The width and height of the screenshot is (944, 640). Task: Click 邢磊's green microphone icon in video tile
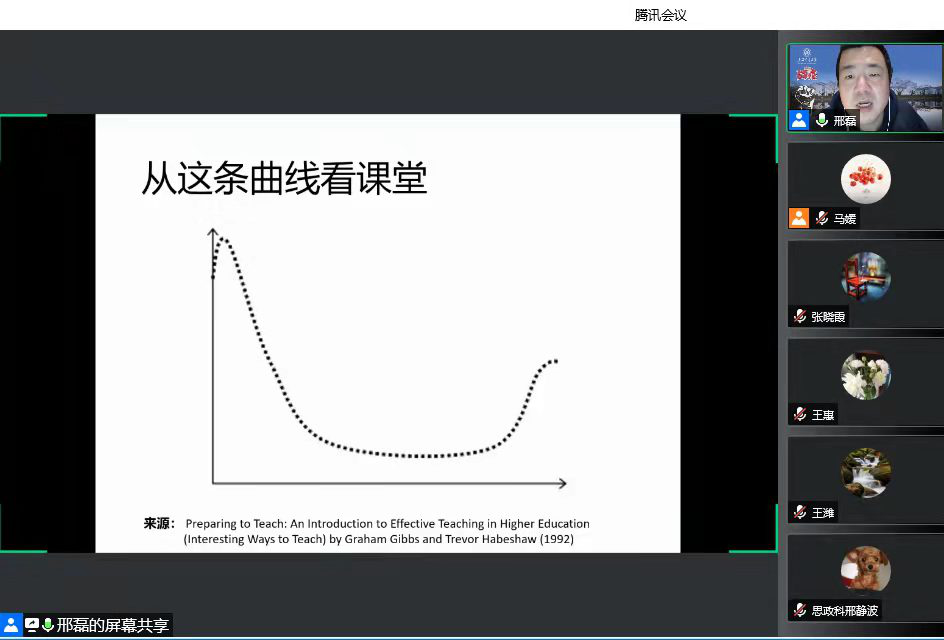coord(822,120)
